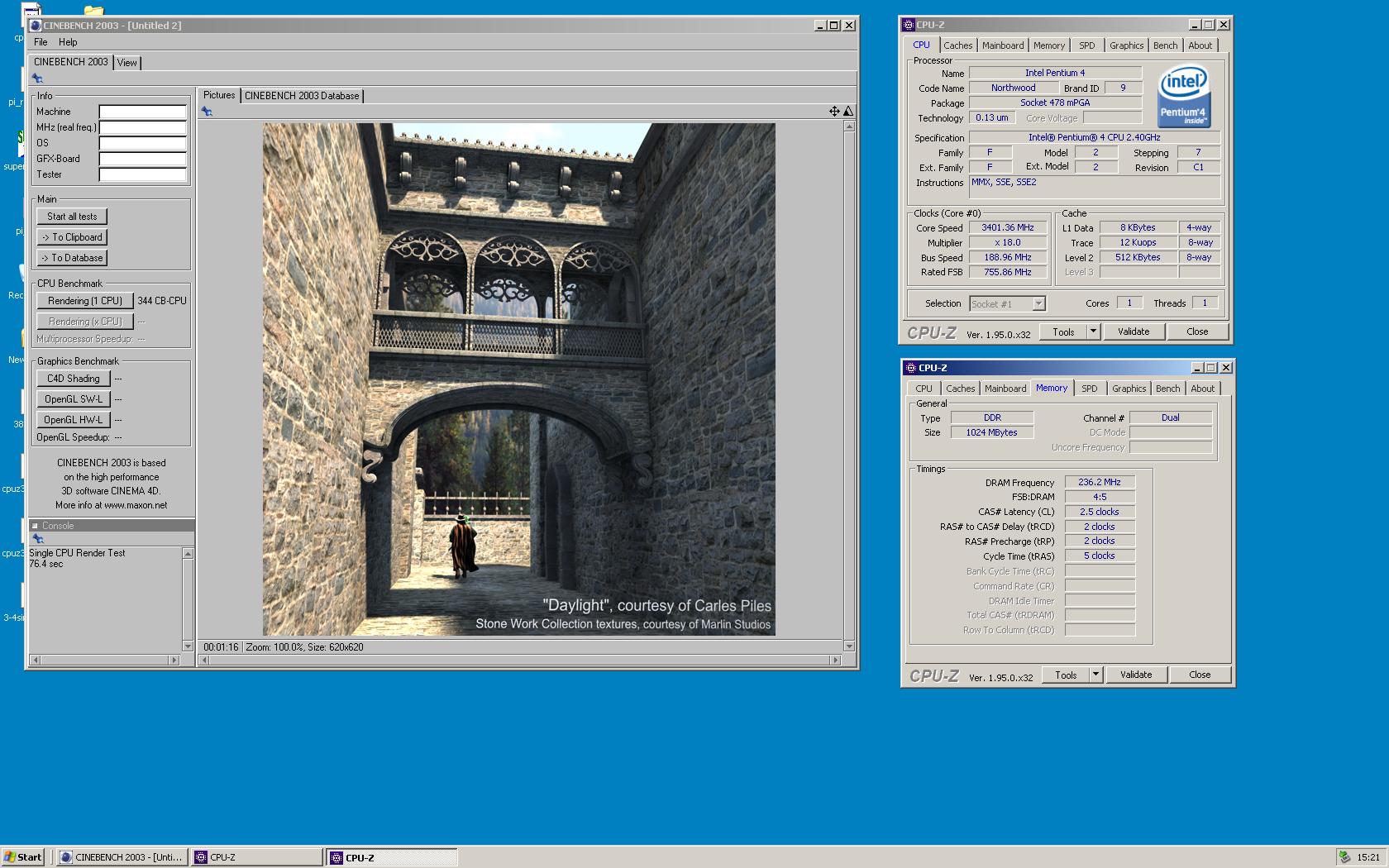Click the picture's vertical scrollbar up arrow
Screen dimensions: 1389x868
click(849, 126)
